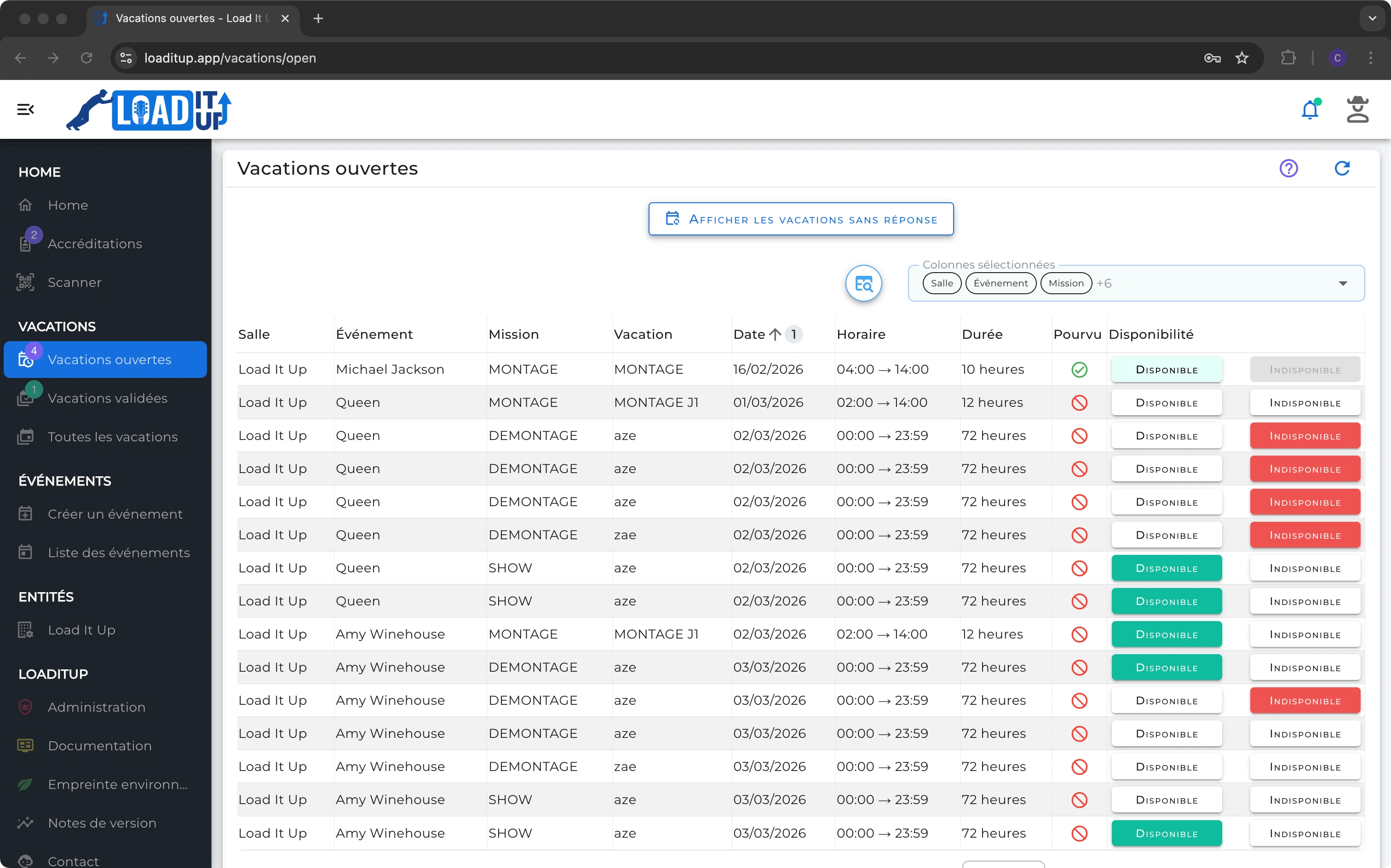Screen dimensions: 1391x868
Task: Click the purple help question-mark icon
Action: tap(1288, 168)
